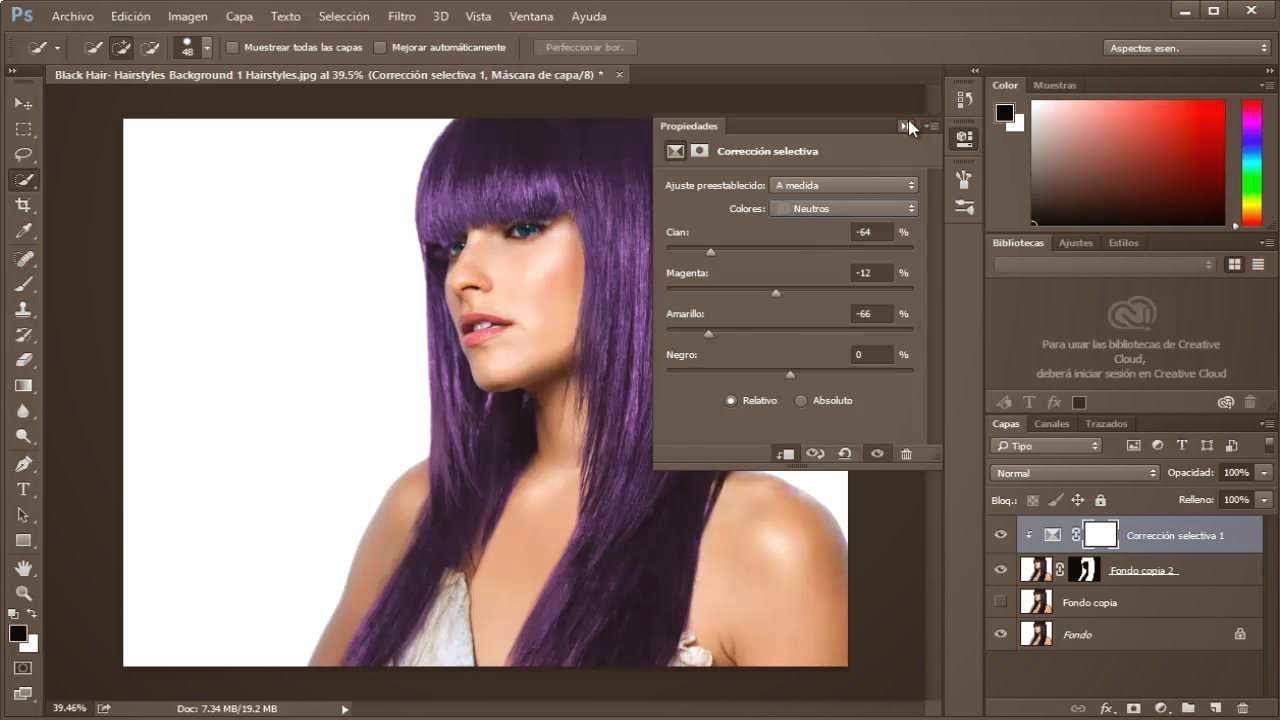
Task: Click the Subtract from selection brush icon
Action: [x=151, y=47]
